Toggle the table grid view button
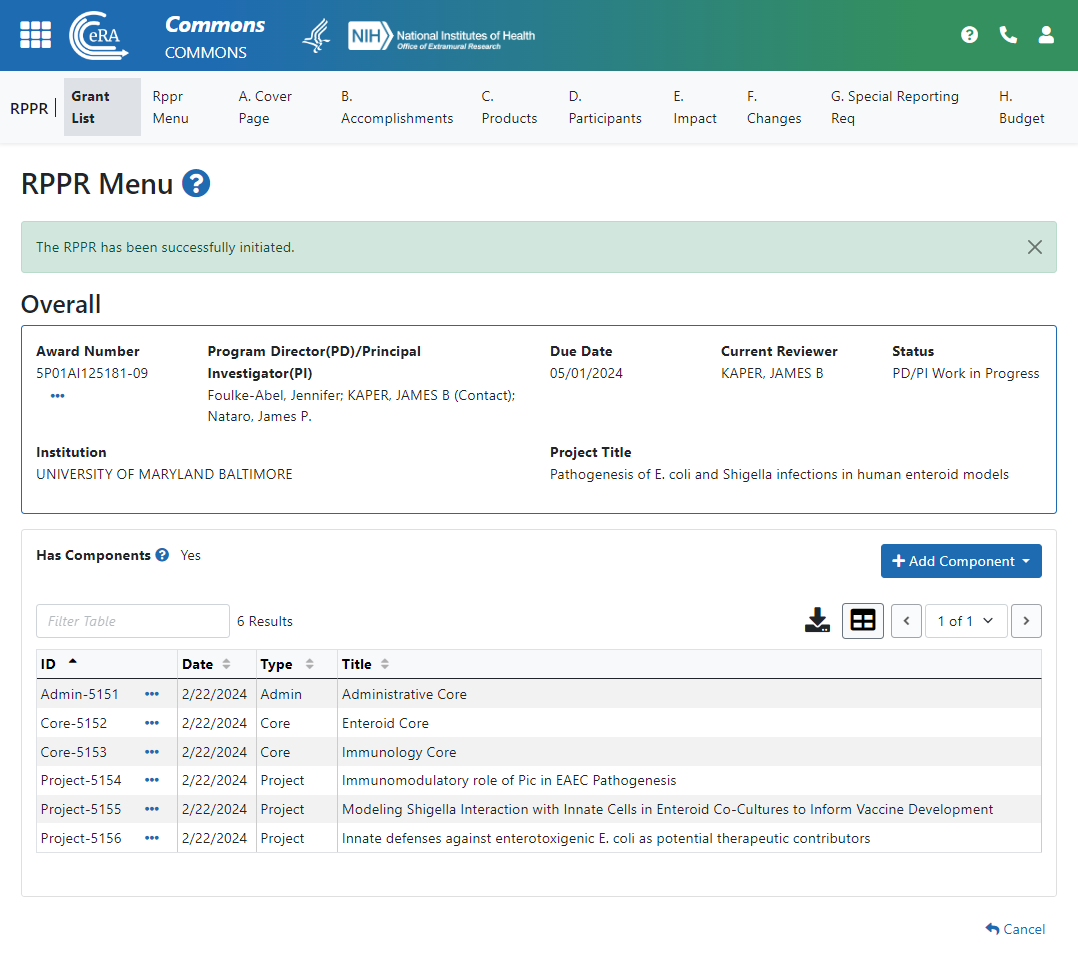Screen dimensions: 1078x971 click(862, 621)
